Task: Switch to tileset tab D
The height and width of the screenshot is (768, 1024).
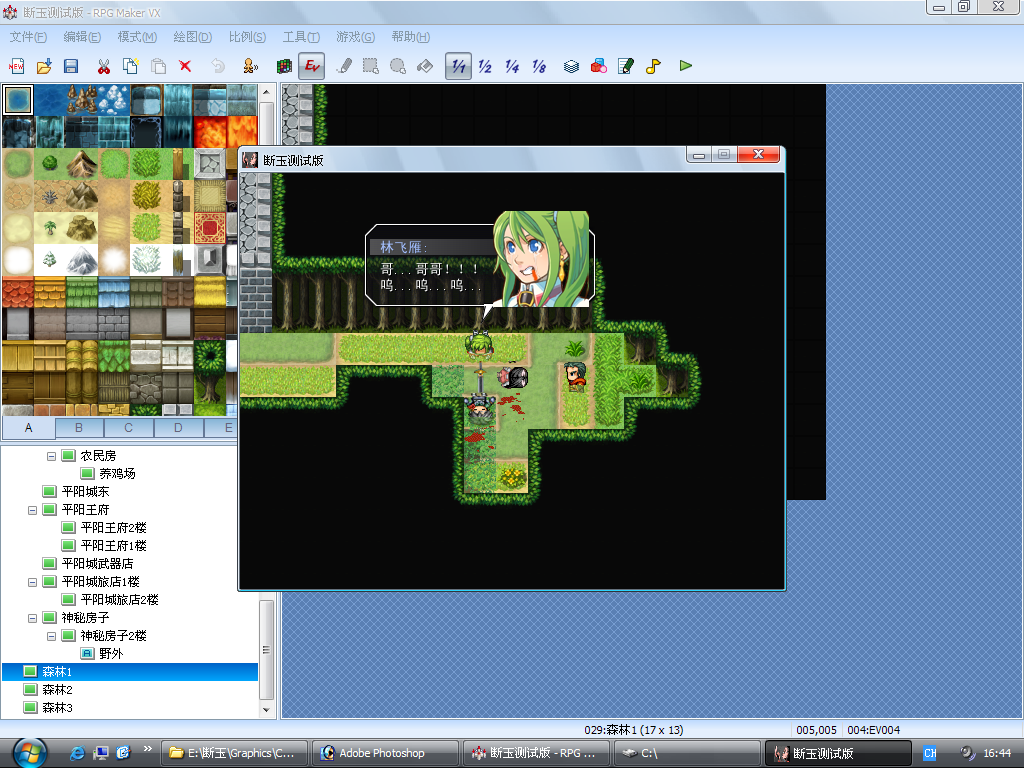Action: click(178, 428)
